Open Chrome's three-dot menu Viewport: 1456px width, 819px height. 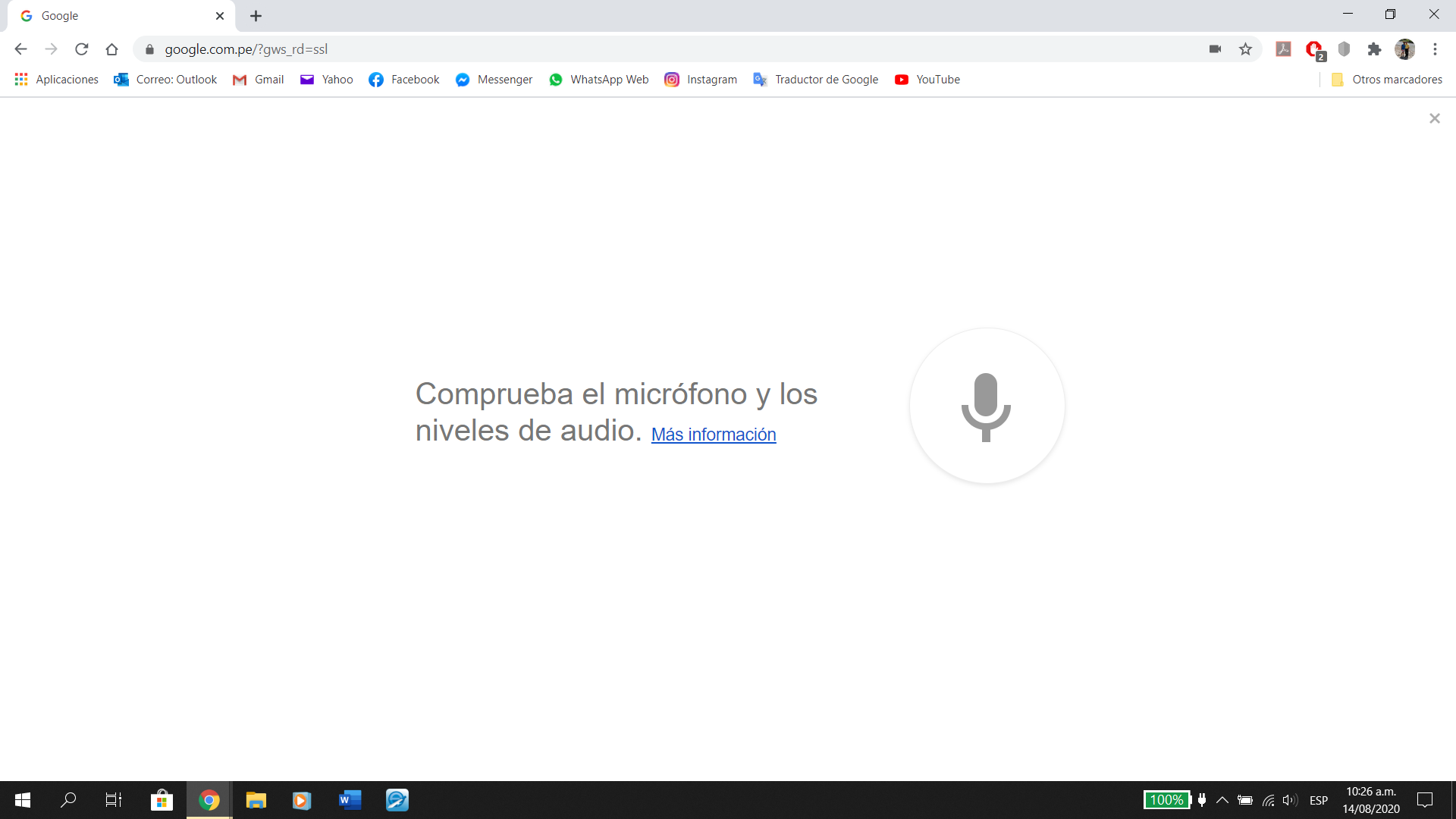coord(1435,49)
